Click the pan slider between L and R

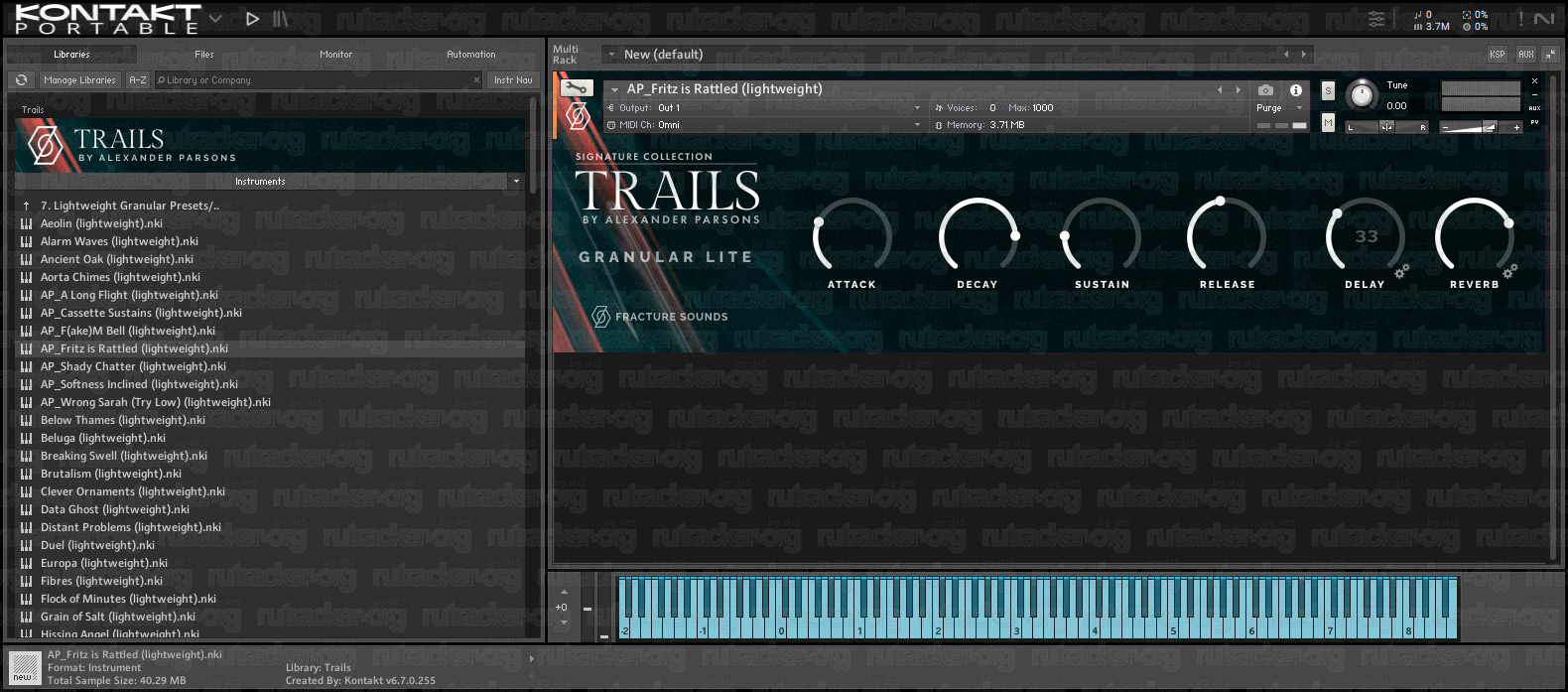[x=1386, y=126]
